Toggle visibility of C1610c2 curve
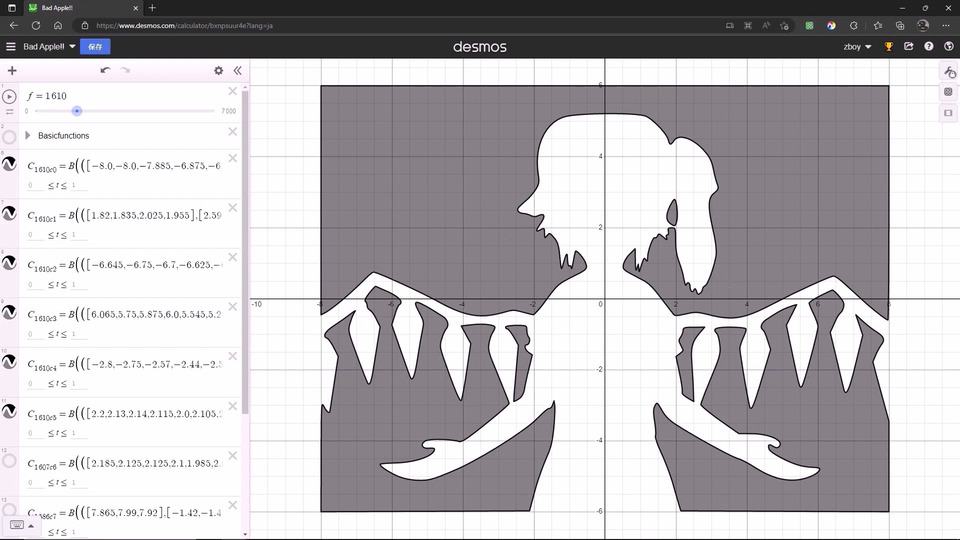 point(9,263)
